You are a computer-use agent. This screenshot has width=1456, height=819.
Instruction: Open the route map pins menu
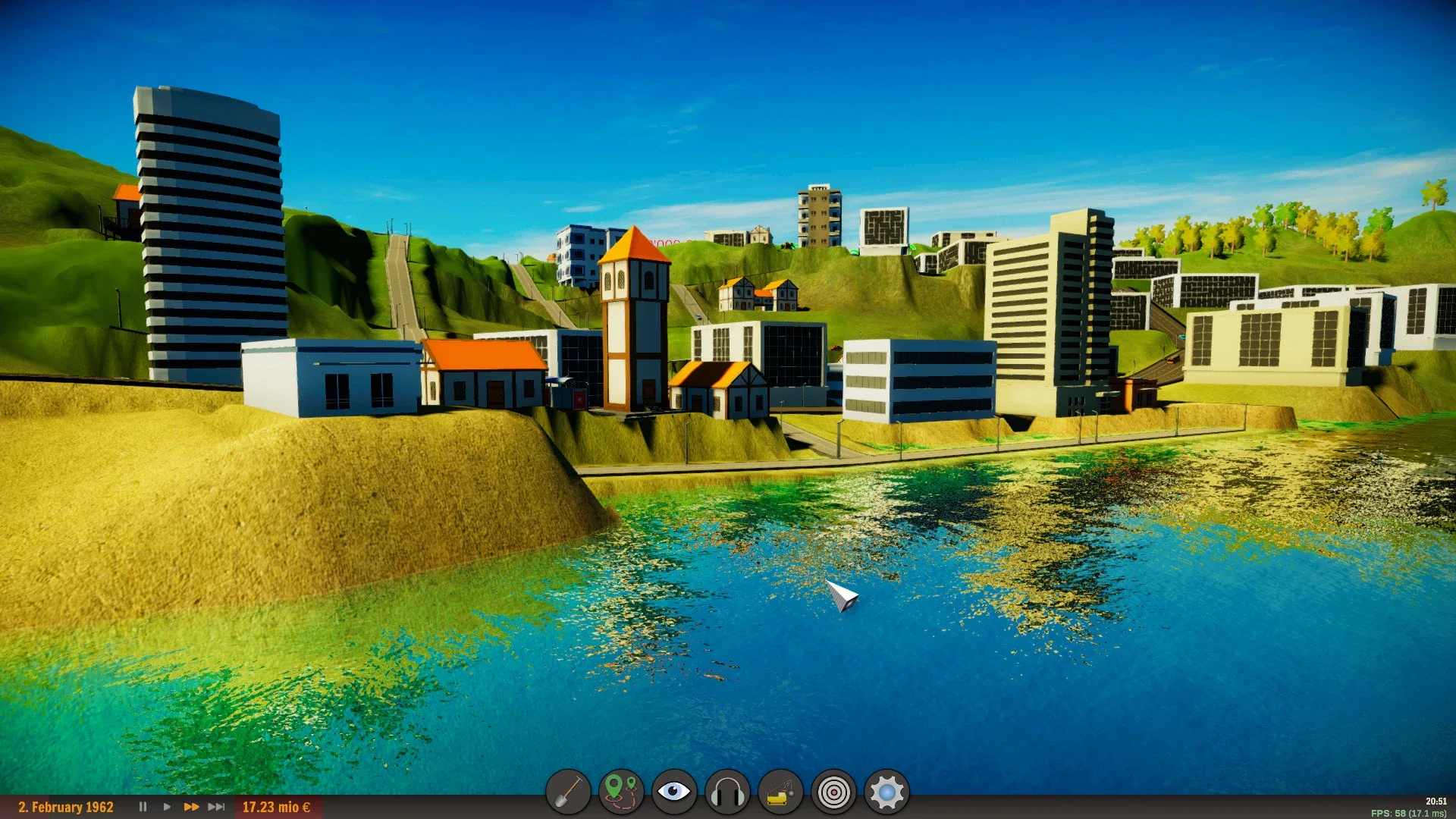(x=621, y=792)
